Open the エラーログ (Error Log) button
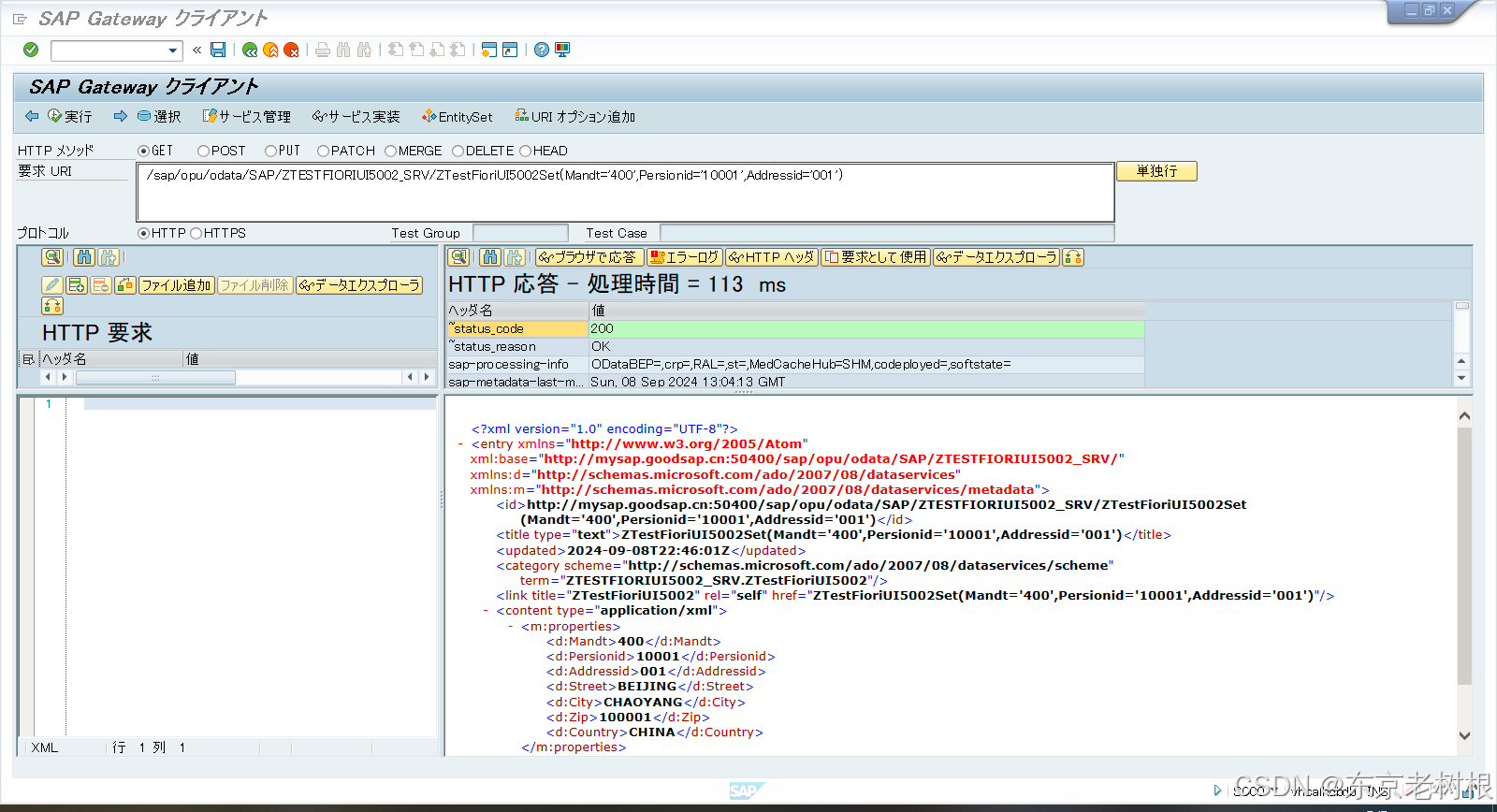 685,256
